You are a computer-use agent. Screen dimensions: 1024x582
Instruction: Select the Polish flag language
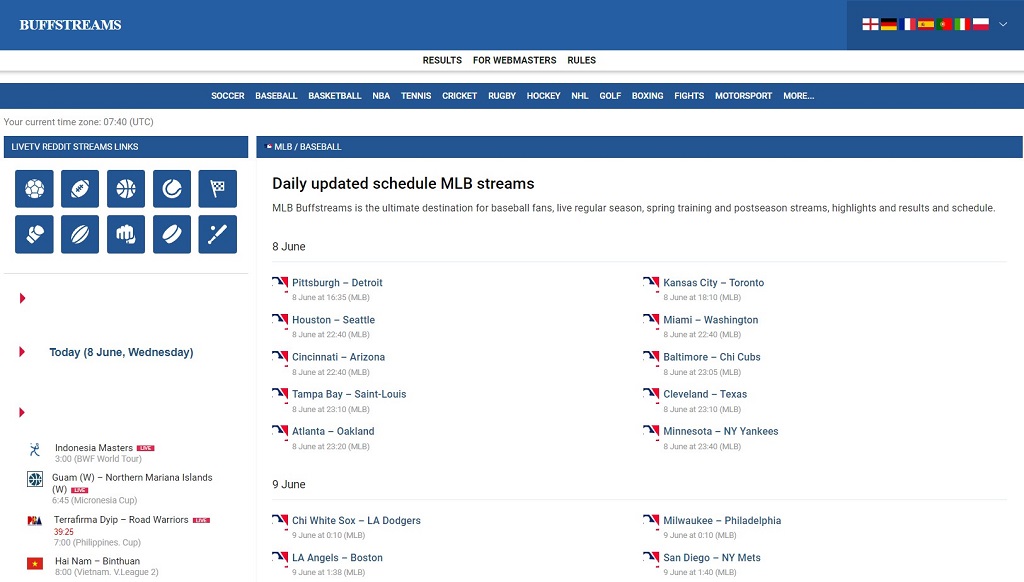(x=980, y=24)
